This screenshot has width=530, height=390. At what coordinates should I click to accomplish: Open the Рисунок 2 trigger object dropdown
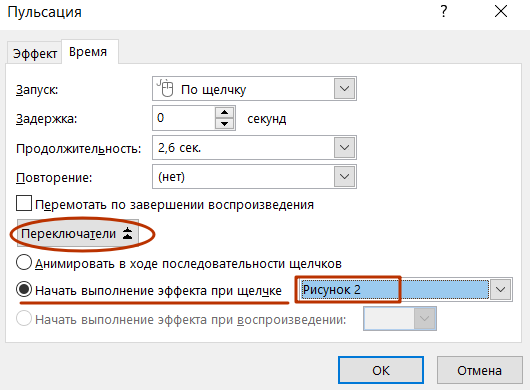point(500,290)
